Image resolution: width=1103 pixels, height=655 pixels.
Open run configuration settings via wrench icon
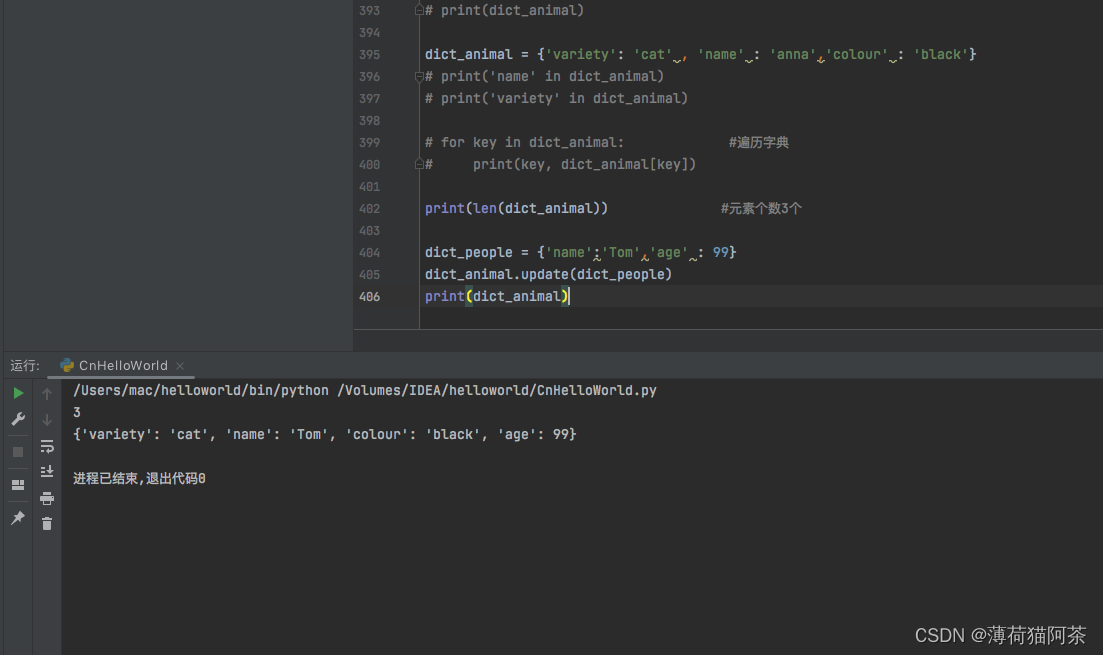(17, 418)
